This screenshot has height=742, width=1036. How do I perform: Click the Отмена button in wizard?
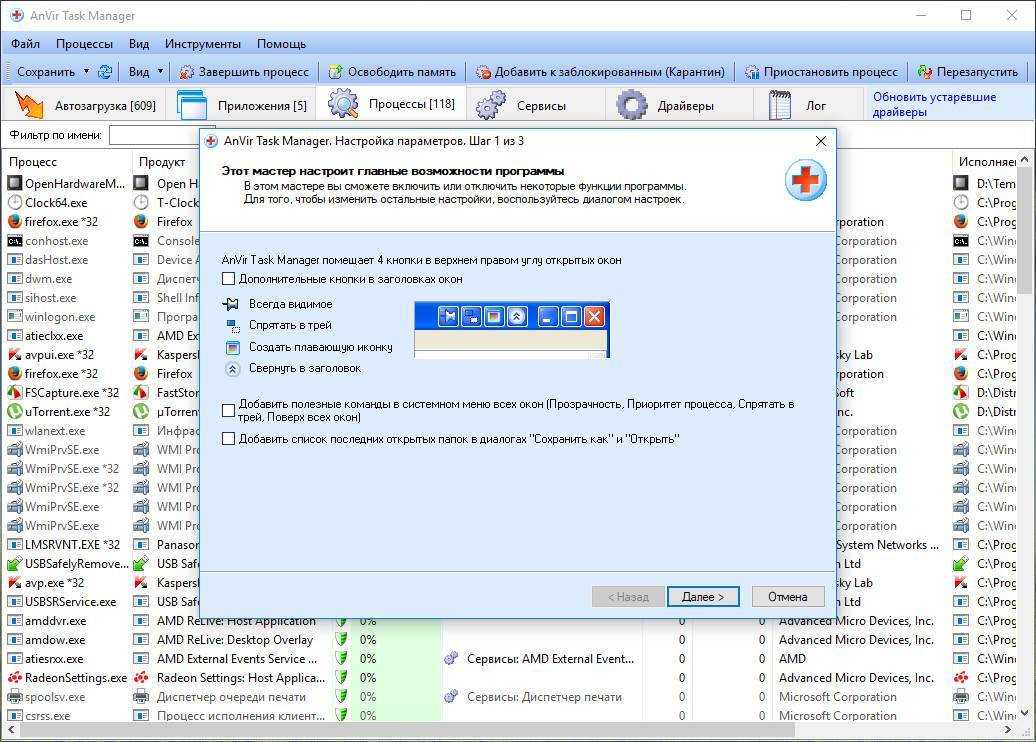tap(788, 597)
